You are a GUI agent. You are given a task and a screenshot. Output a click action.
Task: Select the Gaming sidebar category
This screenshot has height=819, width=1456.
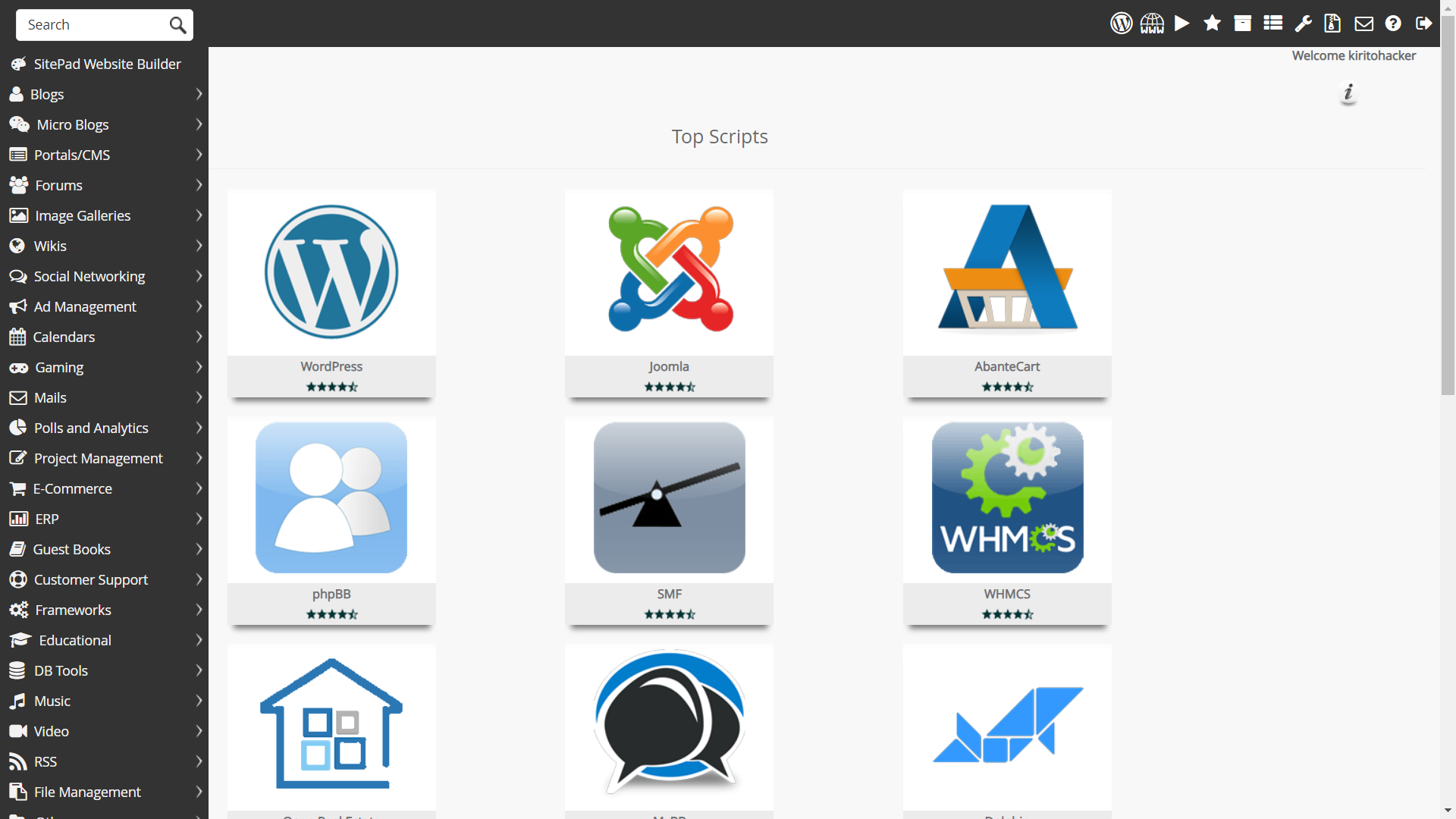point(104,367)
